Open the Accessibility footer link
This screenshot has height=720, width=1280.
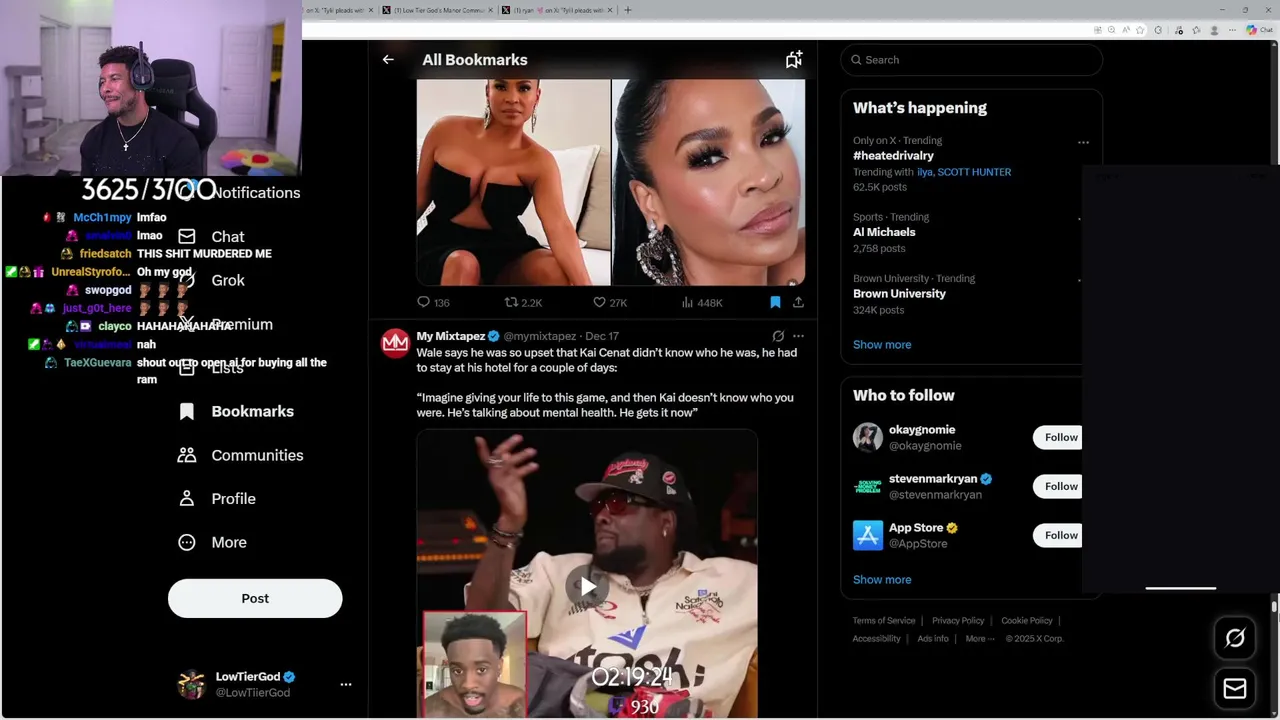click(877, 639)
